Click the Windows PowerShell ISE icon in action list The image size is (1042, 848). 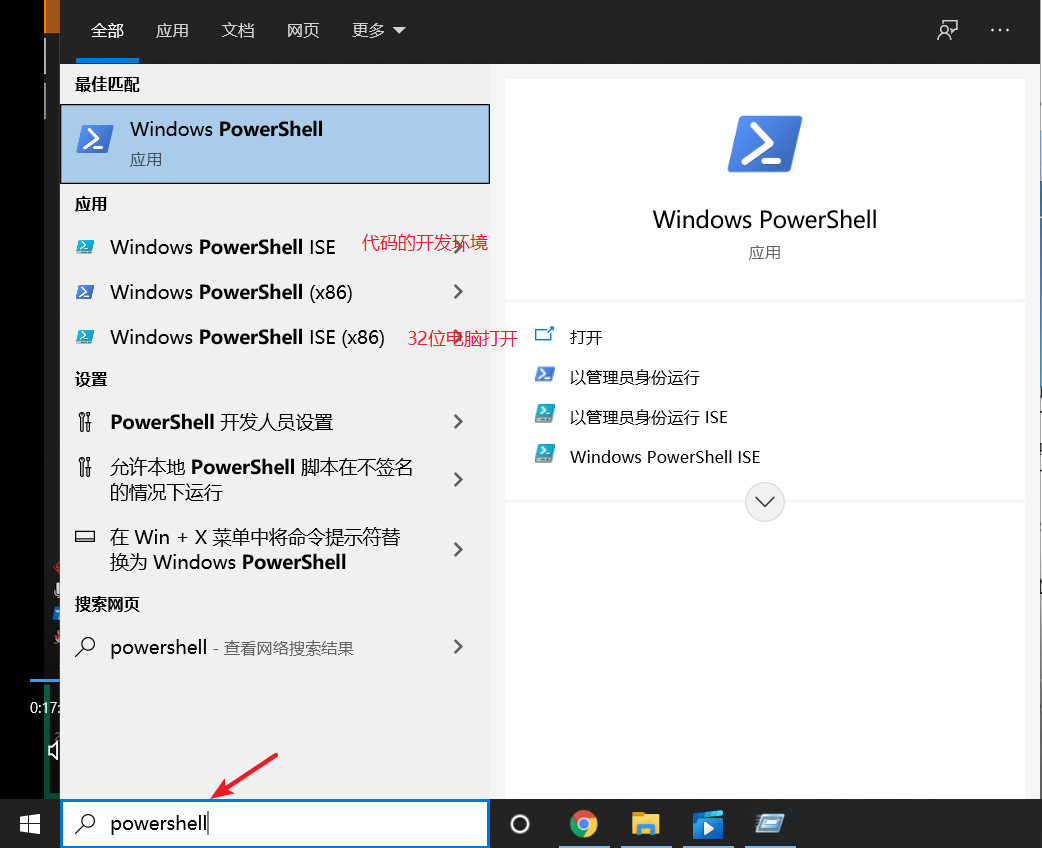click(x=545, y=454)
